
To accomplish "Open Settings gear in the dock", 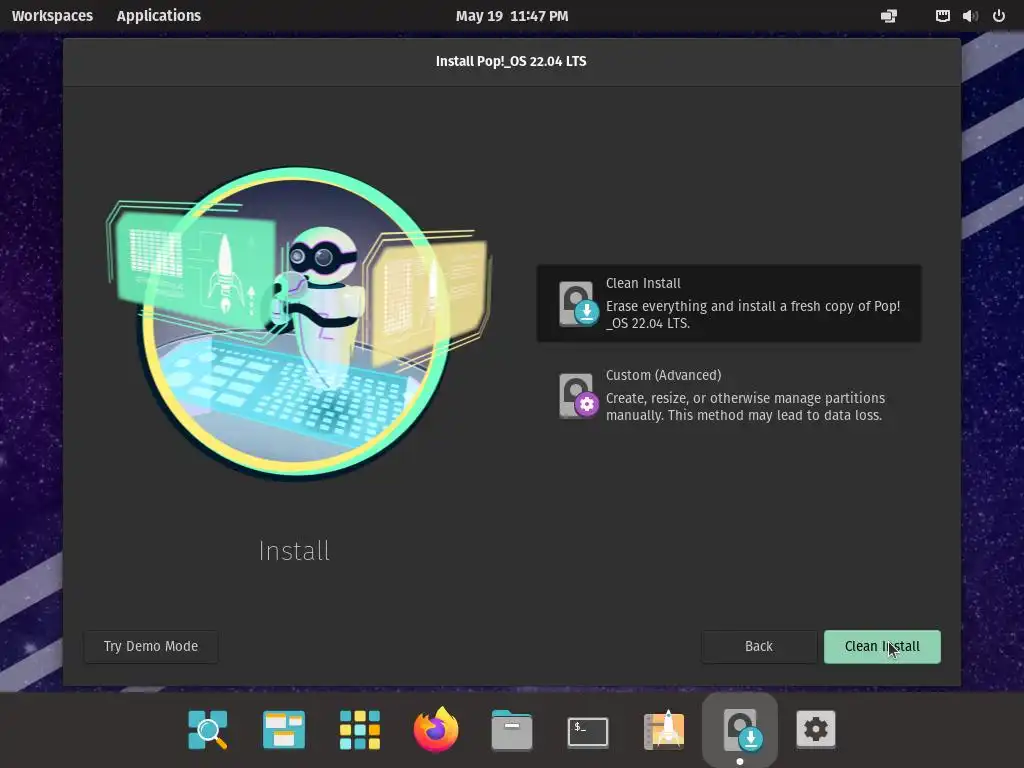I will 816,729.
